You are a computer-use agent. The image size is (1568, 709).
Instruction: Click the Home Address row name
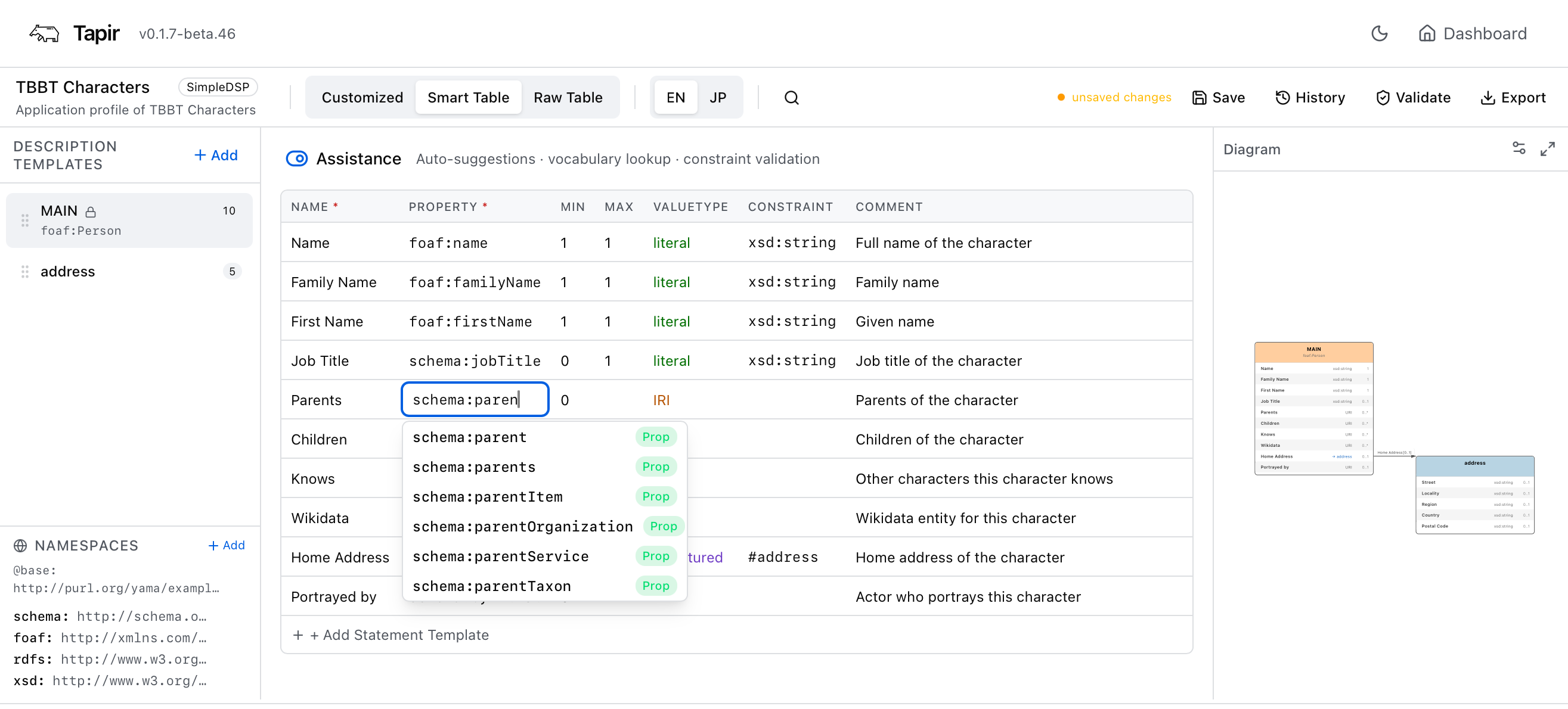[340, 557]
